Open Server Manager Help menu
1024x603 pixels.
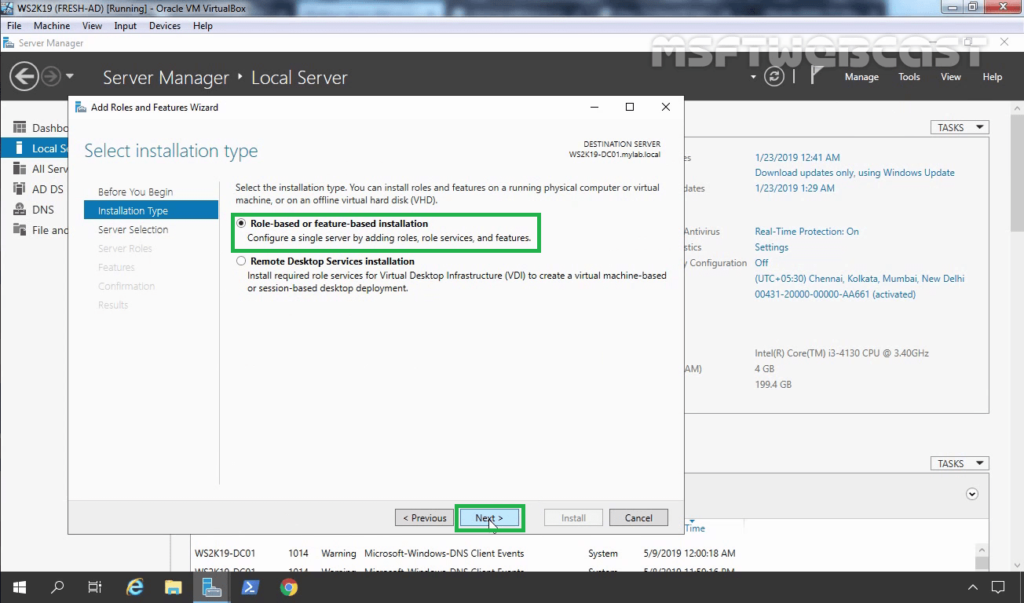point(992,76)
